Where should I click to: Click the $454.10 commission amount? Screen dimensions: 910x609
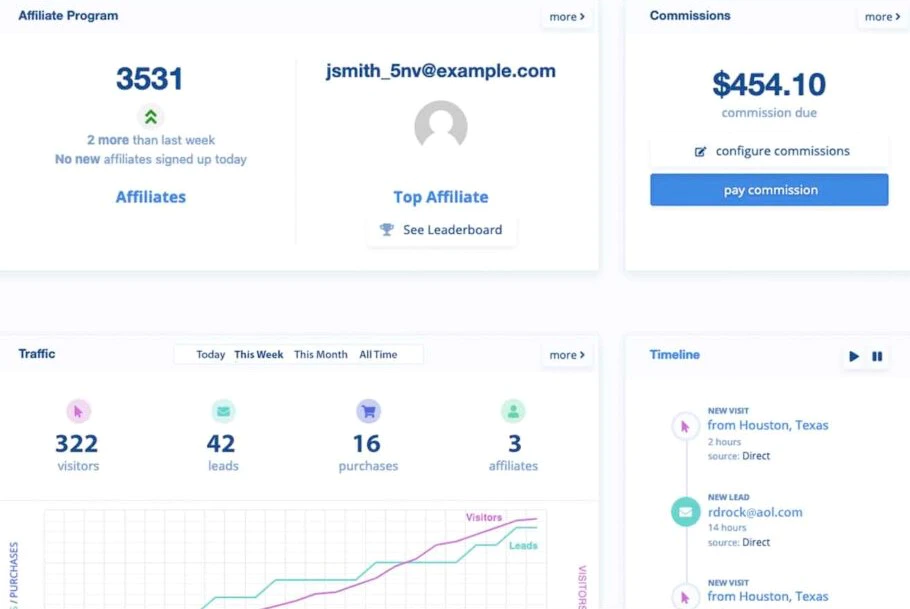pyautogui.click(x=769, y=84)
